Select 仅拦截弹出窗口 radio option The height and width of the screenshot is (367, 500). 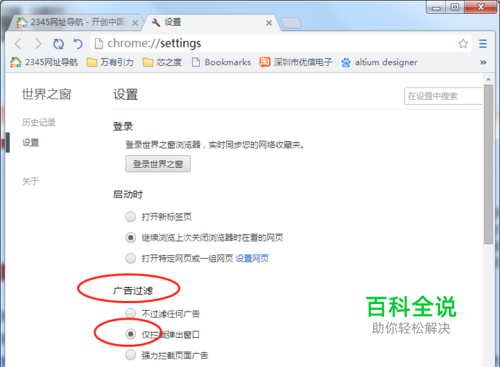click(x=130, y=334)
